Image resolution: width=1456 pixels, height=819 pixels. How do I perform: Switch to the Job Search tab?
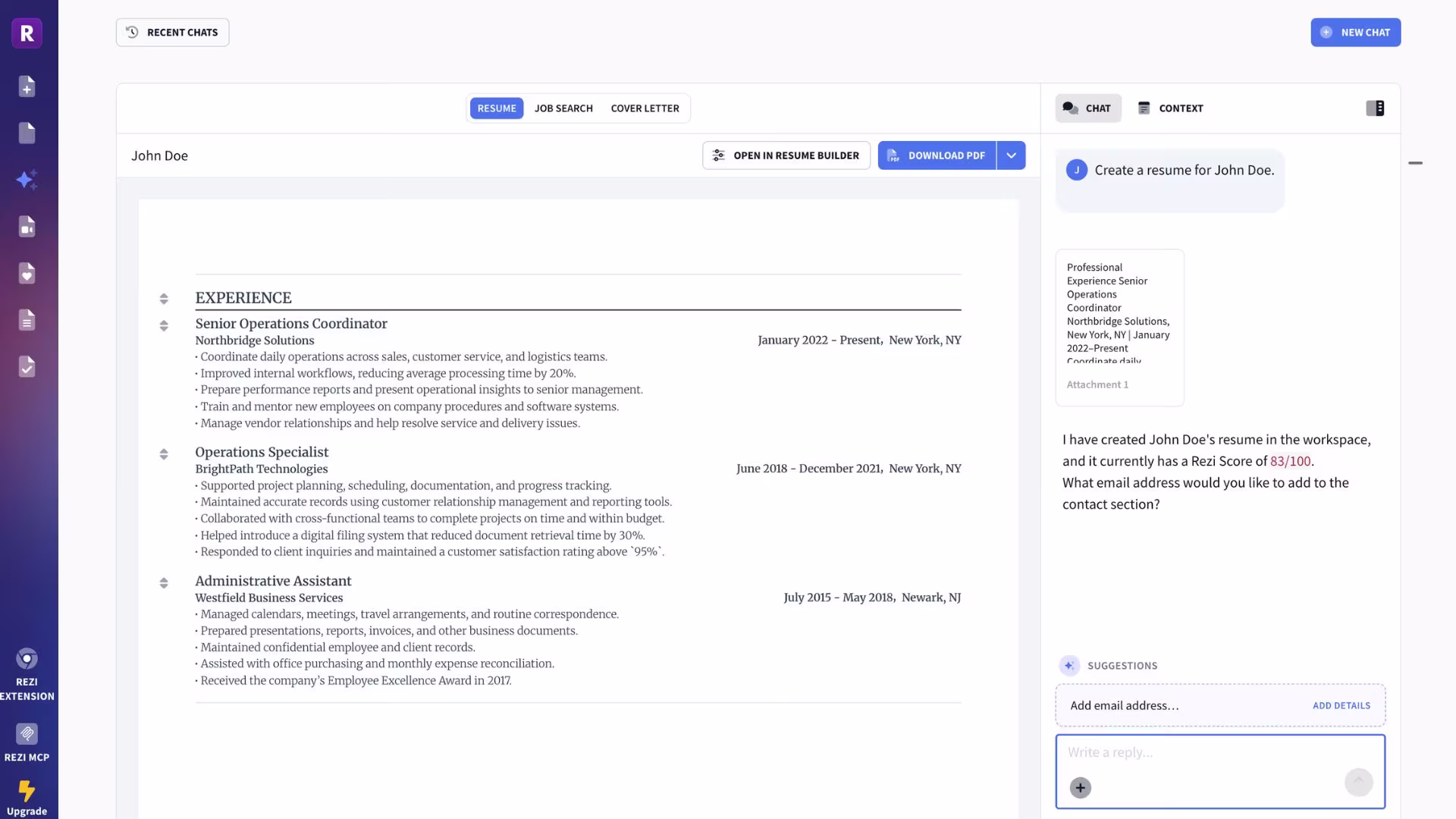click(x=563, y=108)
